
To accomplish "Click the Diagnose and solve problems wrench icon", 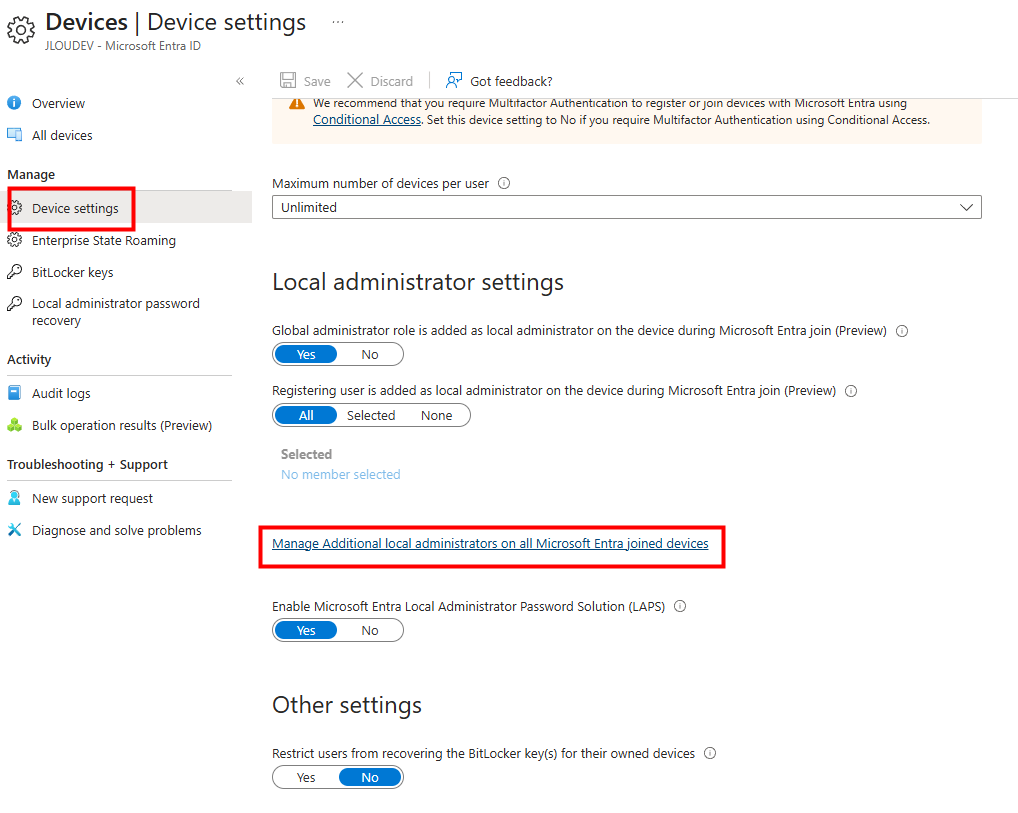I will pos(14,530).
